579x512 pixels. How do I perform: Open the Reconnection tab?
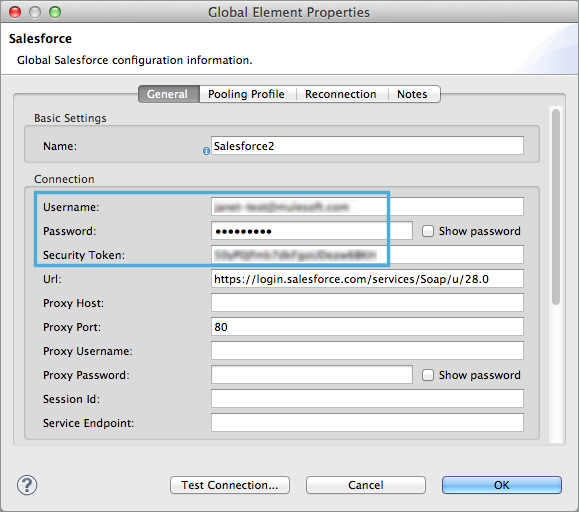click(x=341, y=94)
